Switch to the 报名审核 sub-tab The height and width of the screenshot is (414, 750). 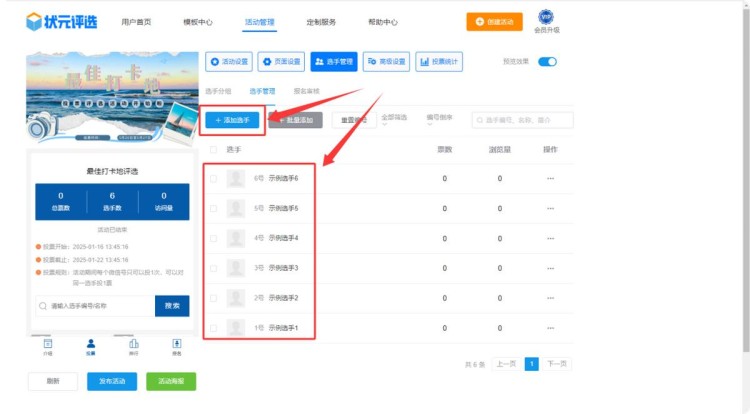(306, 91)
